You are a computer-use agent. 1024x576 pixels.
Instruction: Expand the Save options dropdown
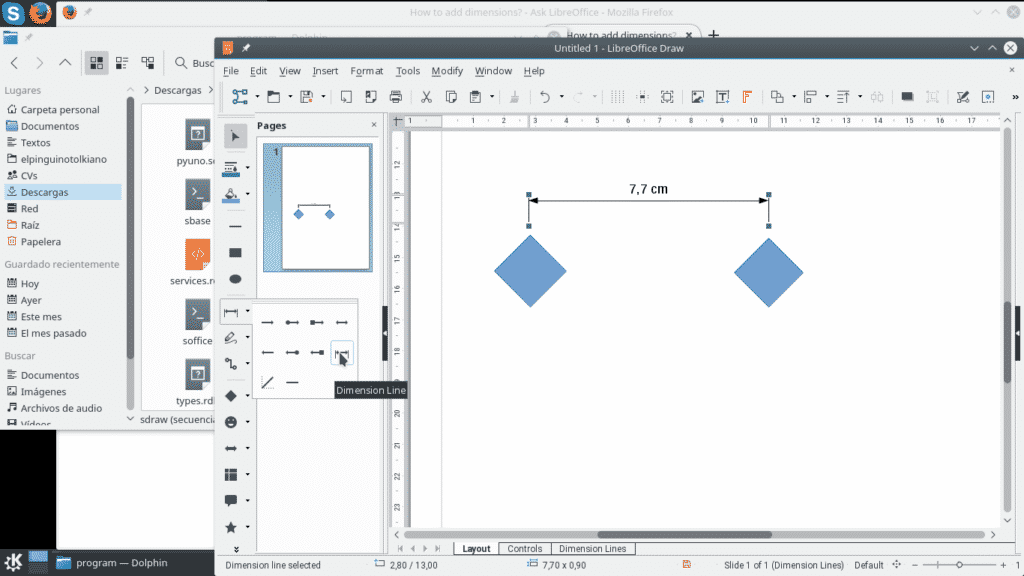pos(323,97)
